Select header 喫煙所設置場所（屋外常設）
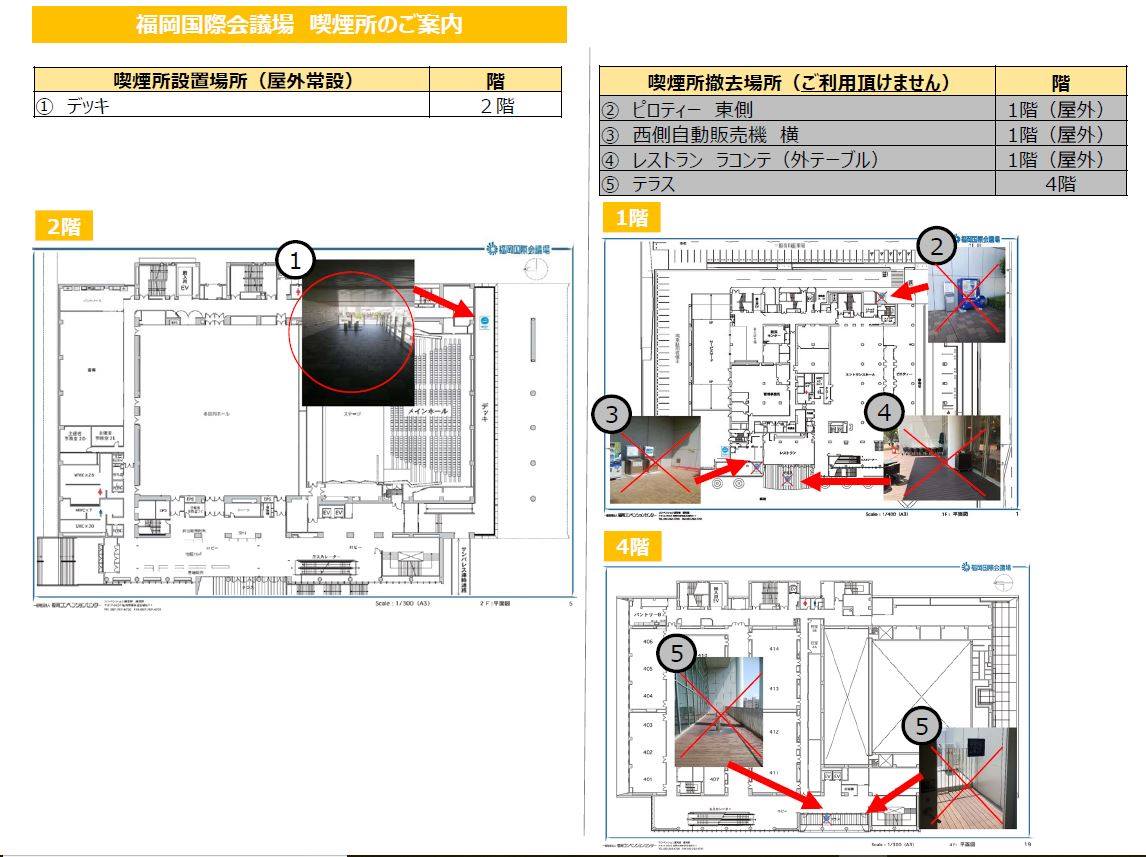The height and width of the screenshot is (857, 1146). pyautogui.click(x=232, y=80)
